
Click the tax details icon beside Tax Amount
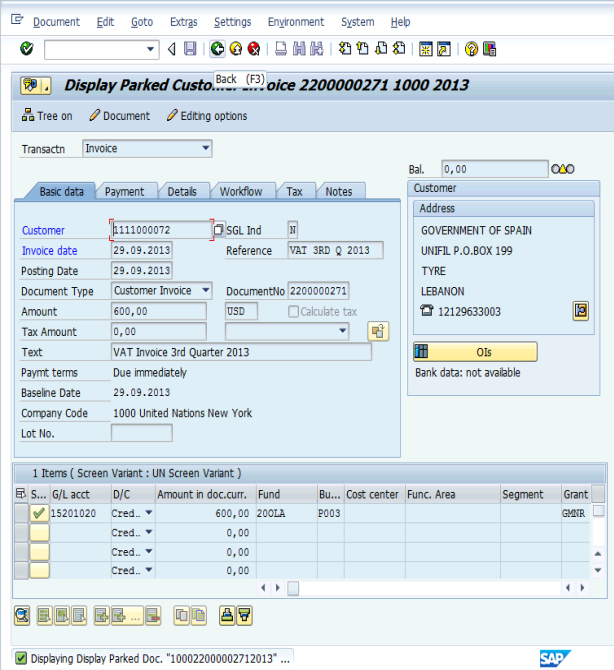377,331
